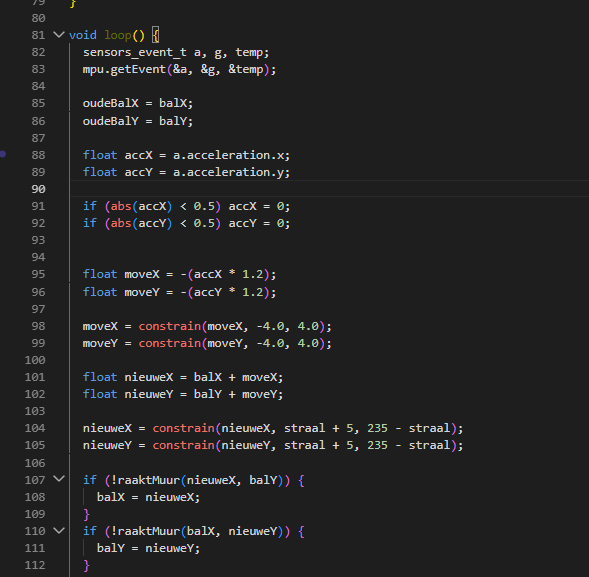Click 'float' keyword on line 88
589x577 pixels.
click(100, 155)
